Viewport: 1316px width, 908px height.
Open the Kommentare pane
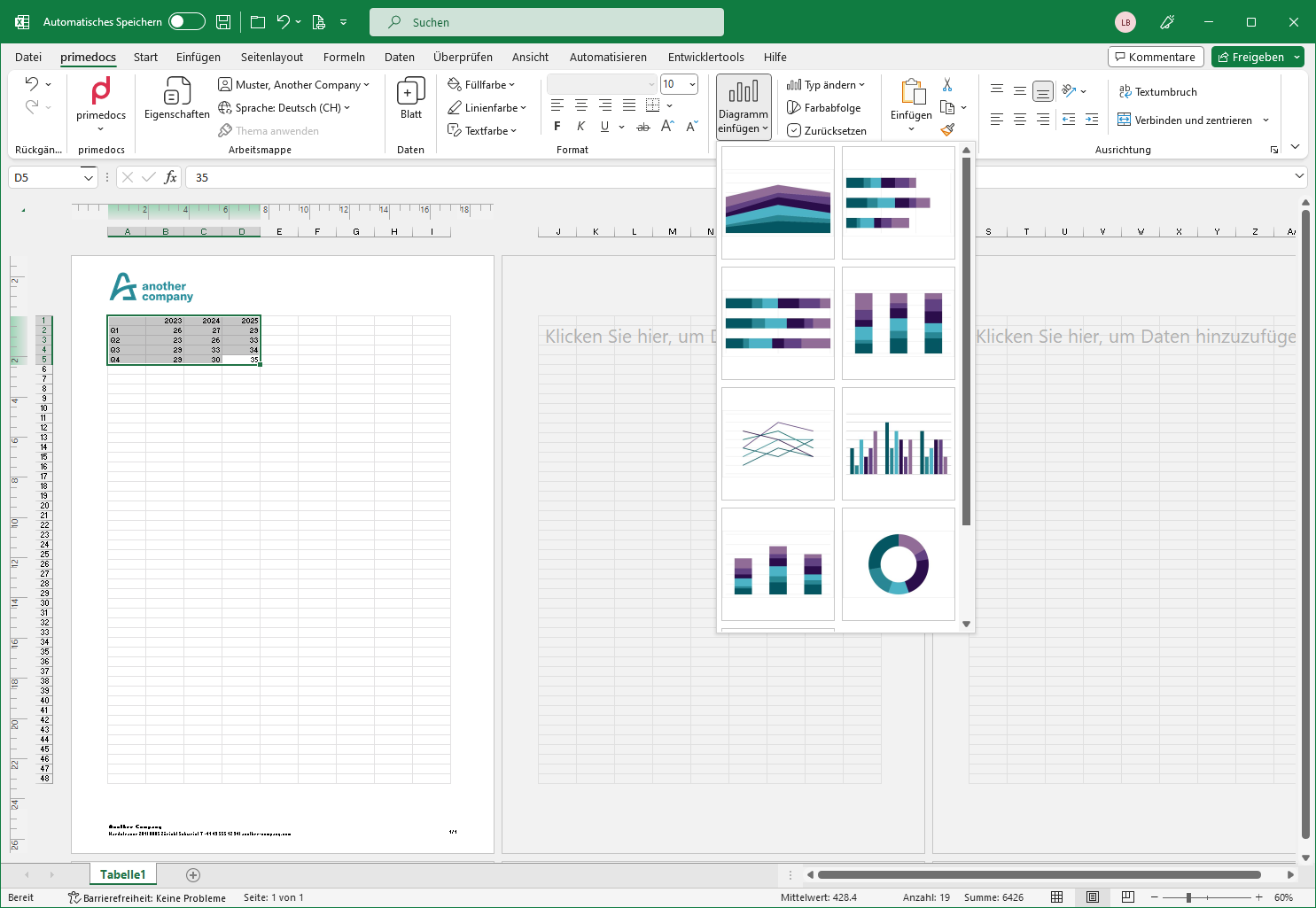[1156, 56]
